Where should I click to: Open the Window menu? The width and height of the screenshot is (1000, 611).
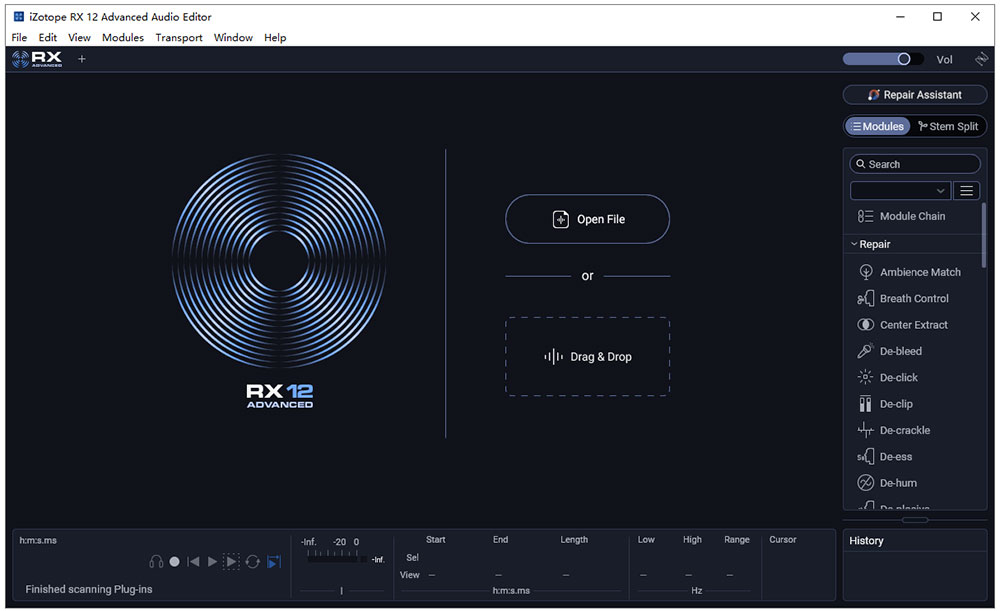coord(233,38)
